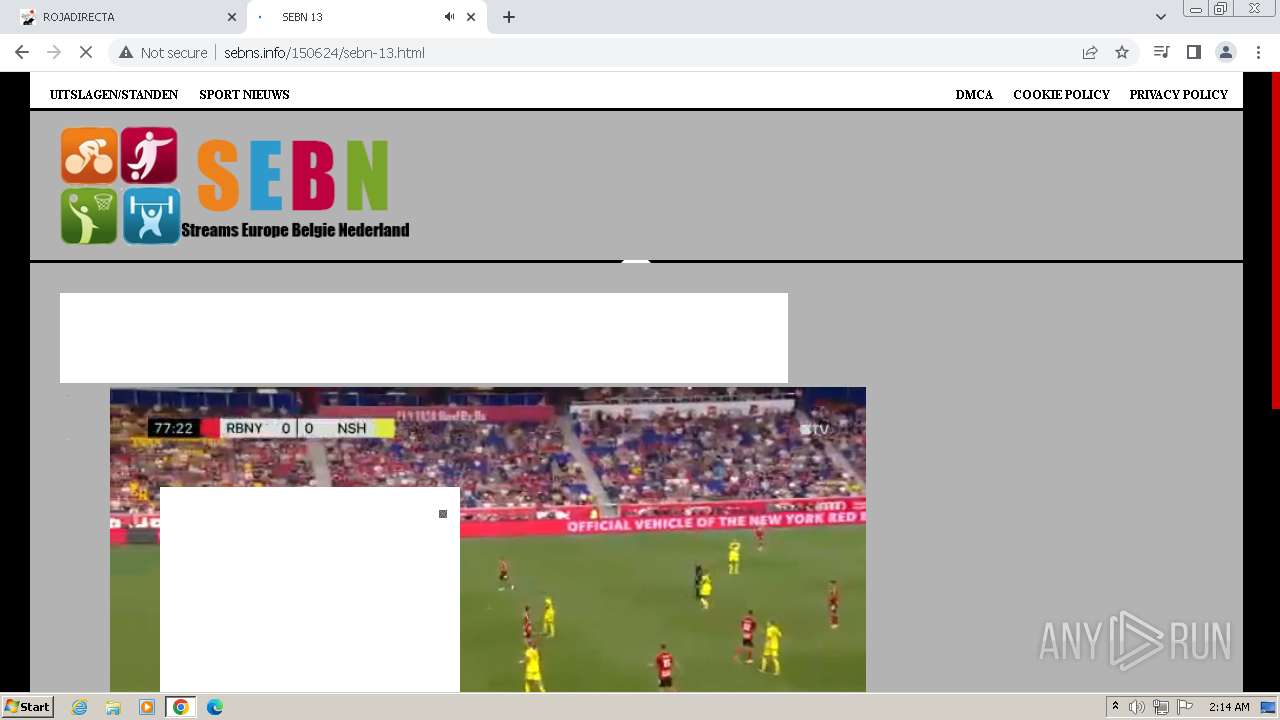The height and width of the screenshot is (720, 1280).
Task: Launch Internet Explorer from taskbar
Action: coord(79,707)
